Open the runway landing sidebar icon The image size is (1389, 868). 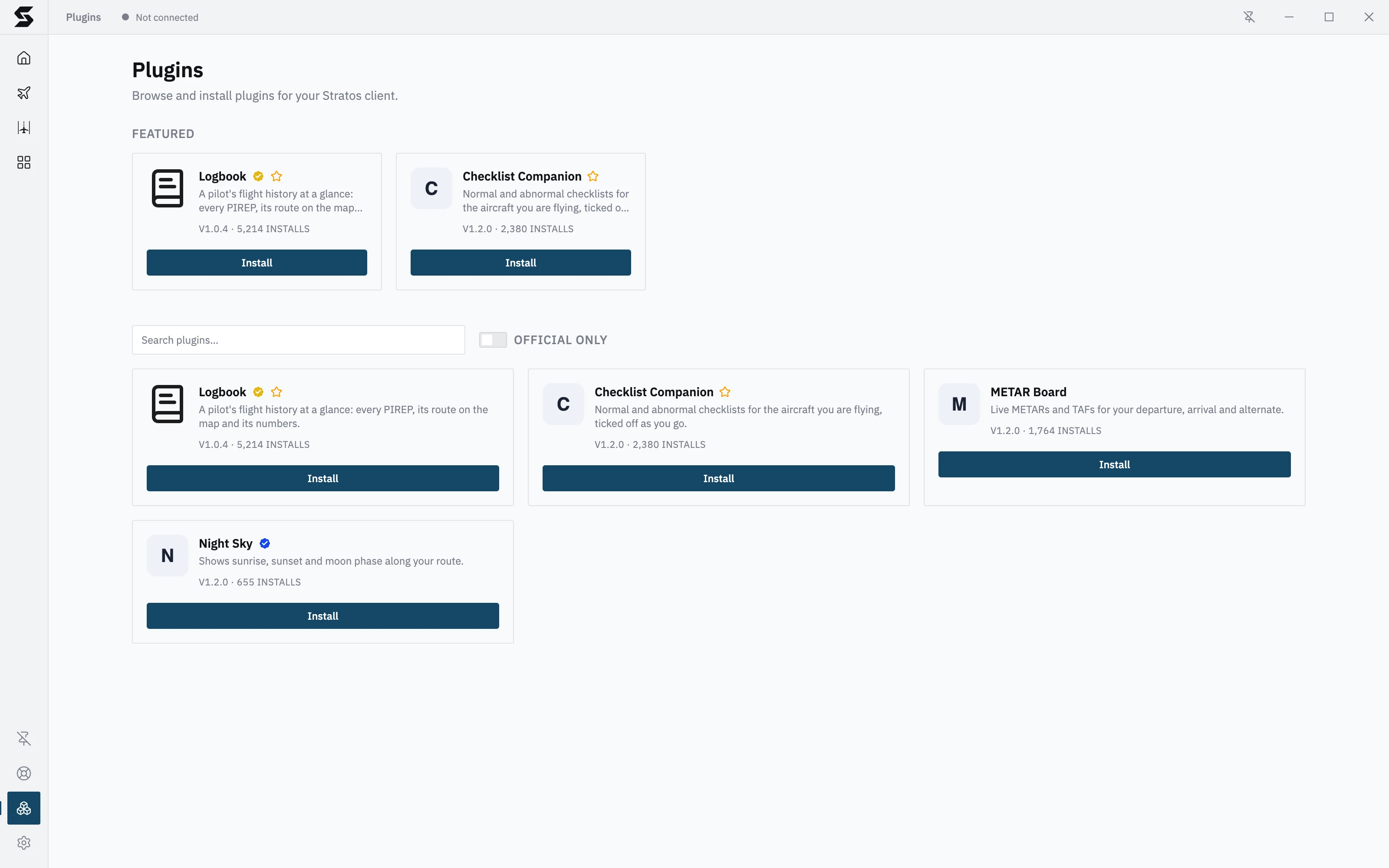point(23,128)
